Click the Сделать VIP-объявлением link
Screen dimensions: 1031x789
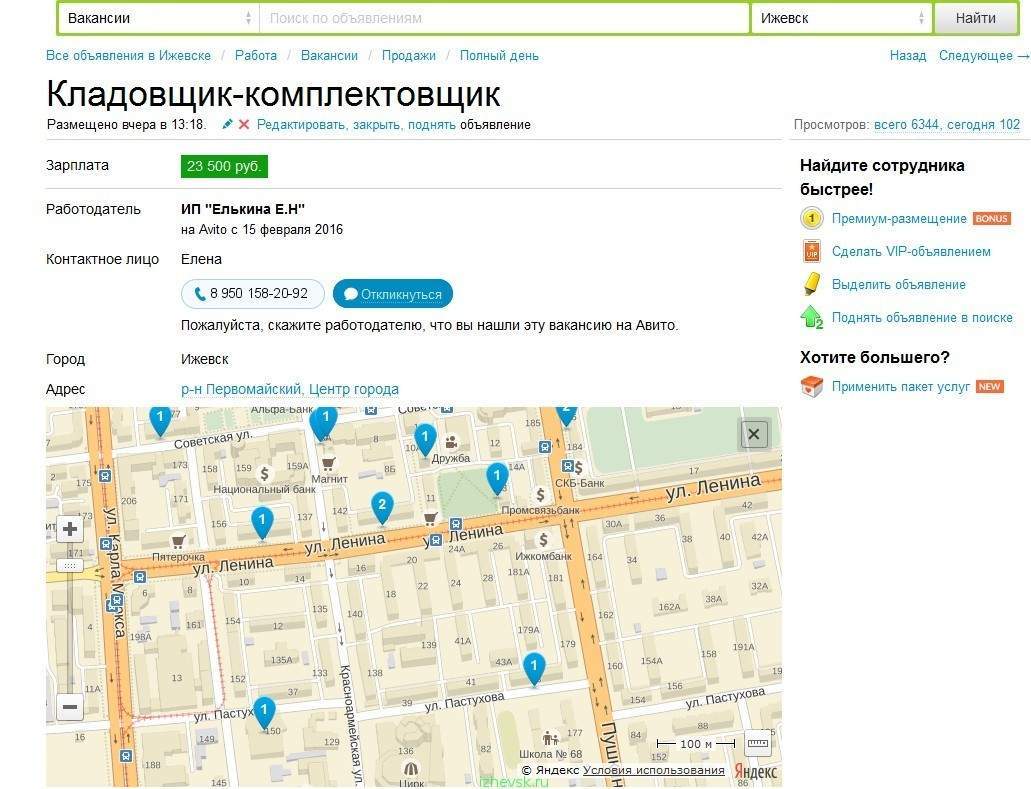tap(911, 252)
